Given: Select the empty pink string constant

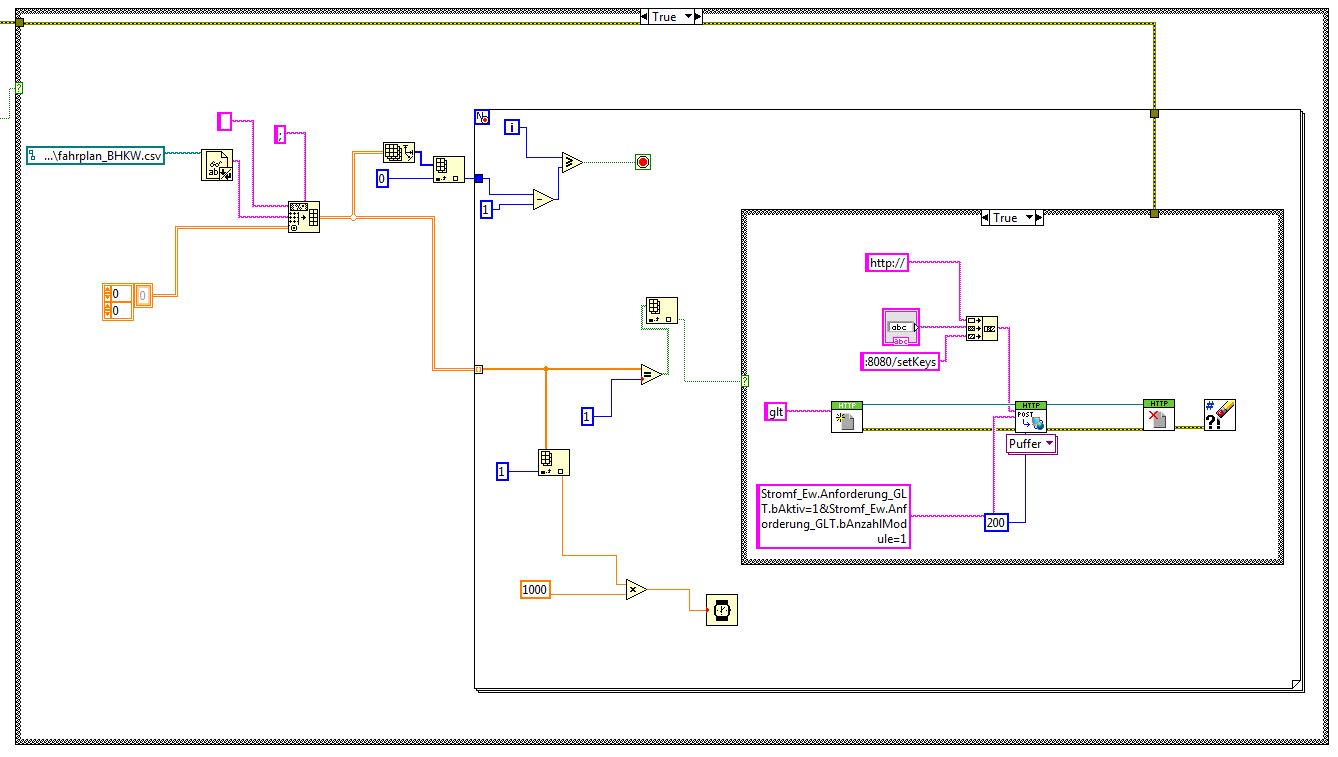Looking at the screenshot, I should (225, 122).
